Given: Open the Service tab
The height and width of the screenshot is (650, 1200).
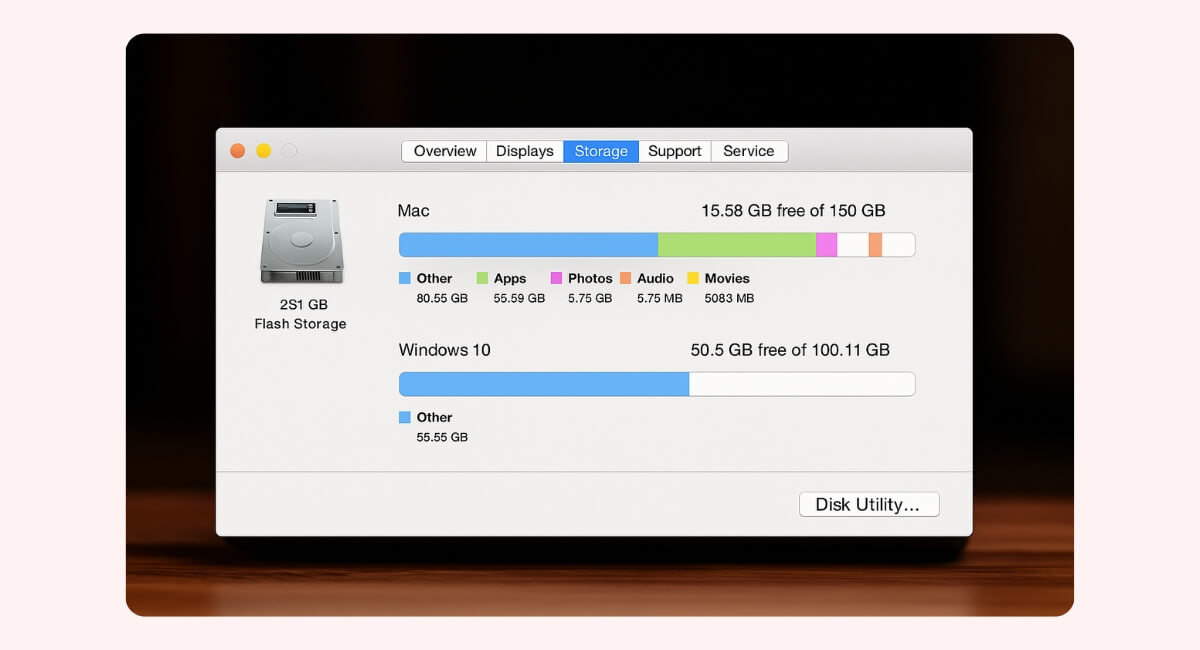Looking at the screenshot, I should click(x=749, y=151).
